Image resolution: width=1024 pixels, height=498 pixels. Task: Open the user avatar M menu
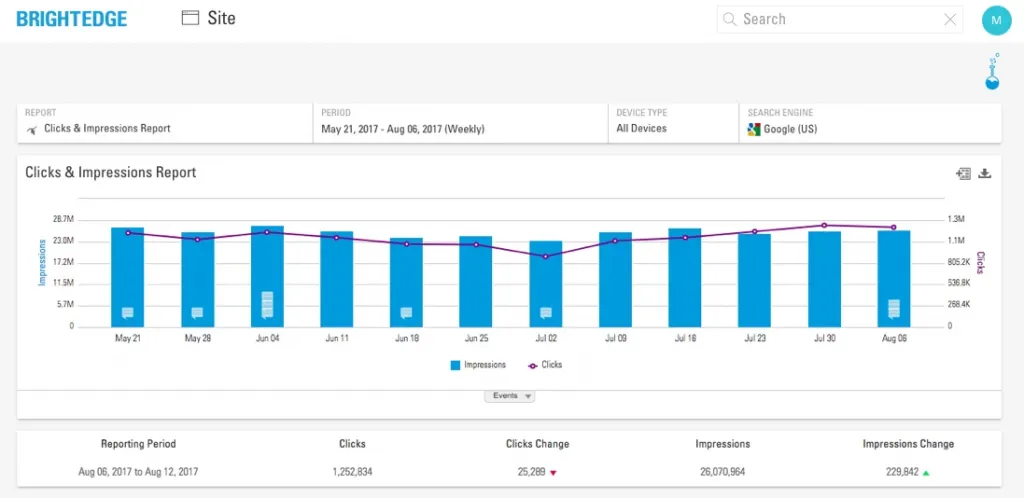(x=996, y=20)
